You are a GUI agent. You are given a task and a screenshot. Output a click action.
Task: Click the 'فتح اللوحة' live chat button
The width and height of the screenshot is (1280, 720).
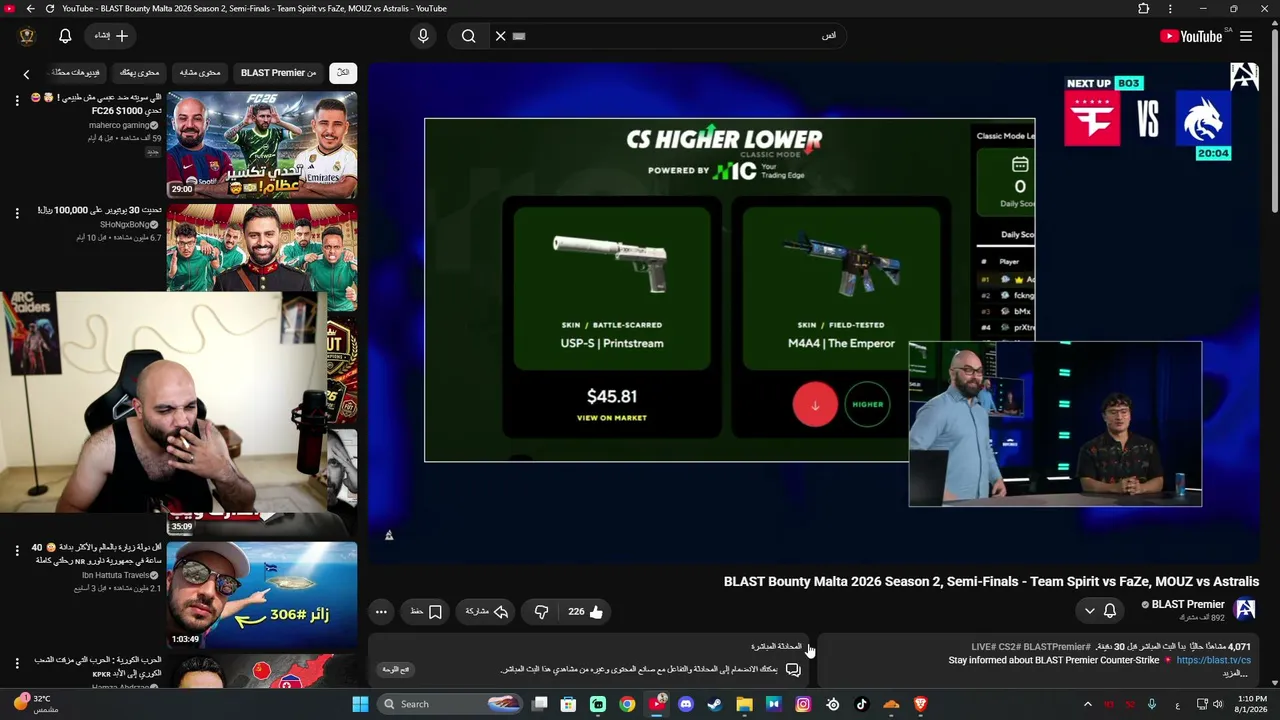(x=396, y=669)
